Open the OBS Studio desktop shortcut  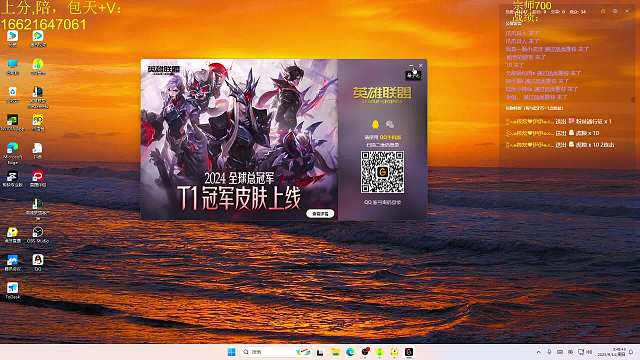click(38, 235)
